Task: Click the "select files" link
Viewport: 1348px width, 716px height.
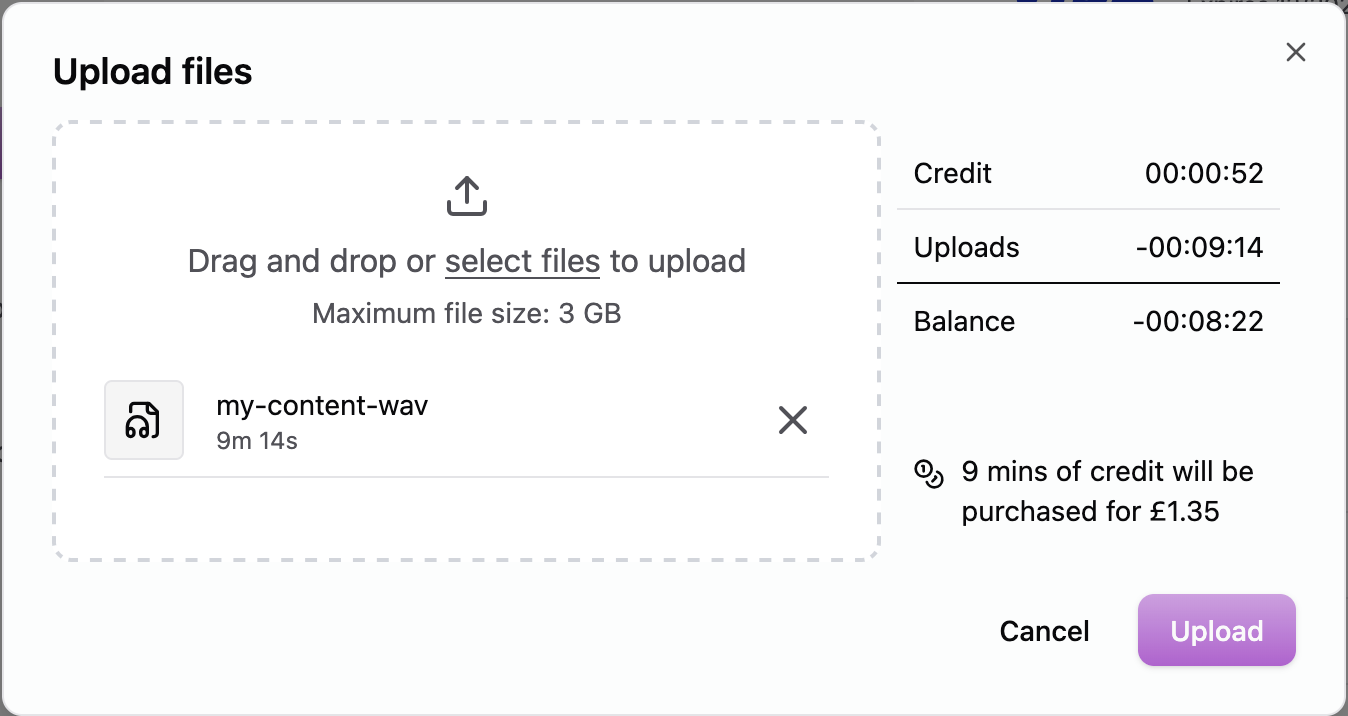Action: tap(522, 262)
